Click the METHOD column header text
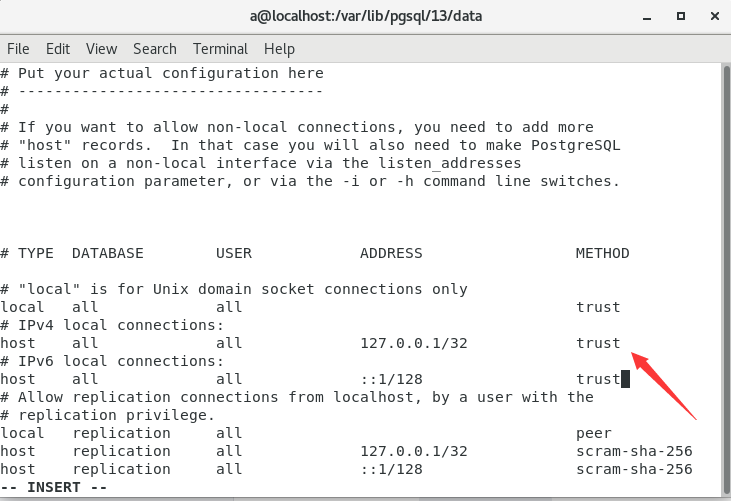The width and height of the screenshot is (731, 501). [602, 253]
